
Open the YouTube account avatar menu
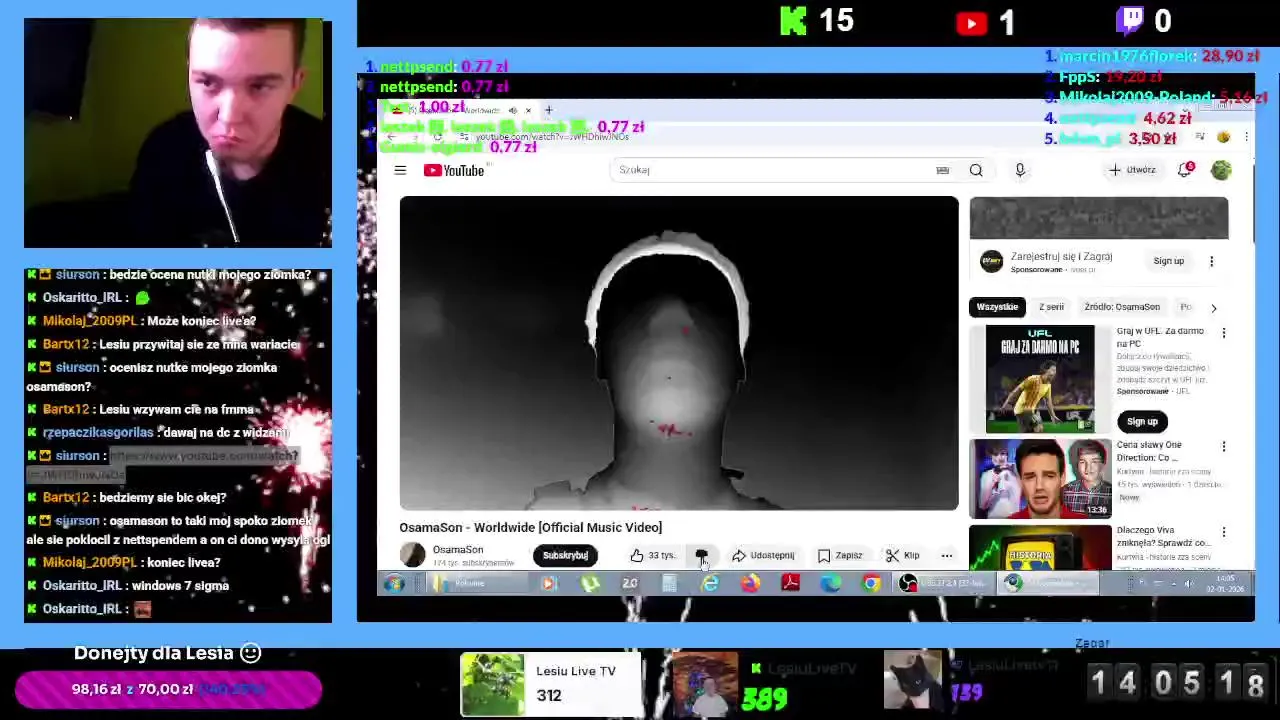pos(1221,170)
